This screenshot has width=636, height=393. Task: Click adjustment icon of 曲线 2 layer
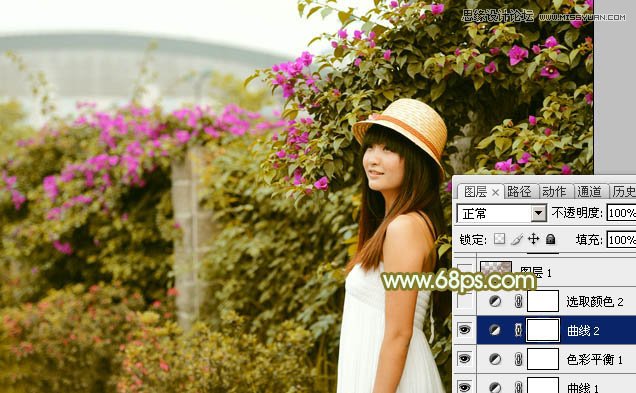click(x=495, y=330)
